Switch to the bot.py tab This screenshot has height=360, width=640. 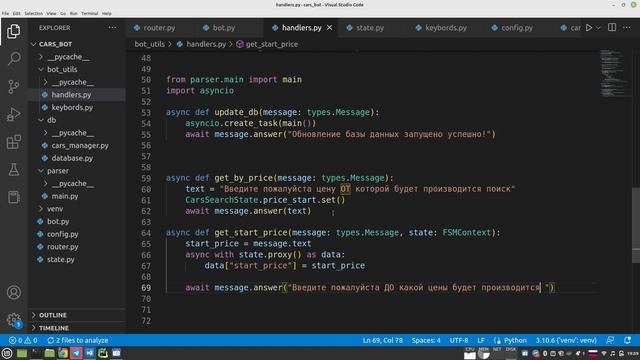click(x=224, y=28)
